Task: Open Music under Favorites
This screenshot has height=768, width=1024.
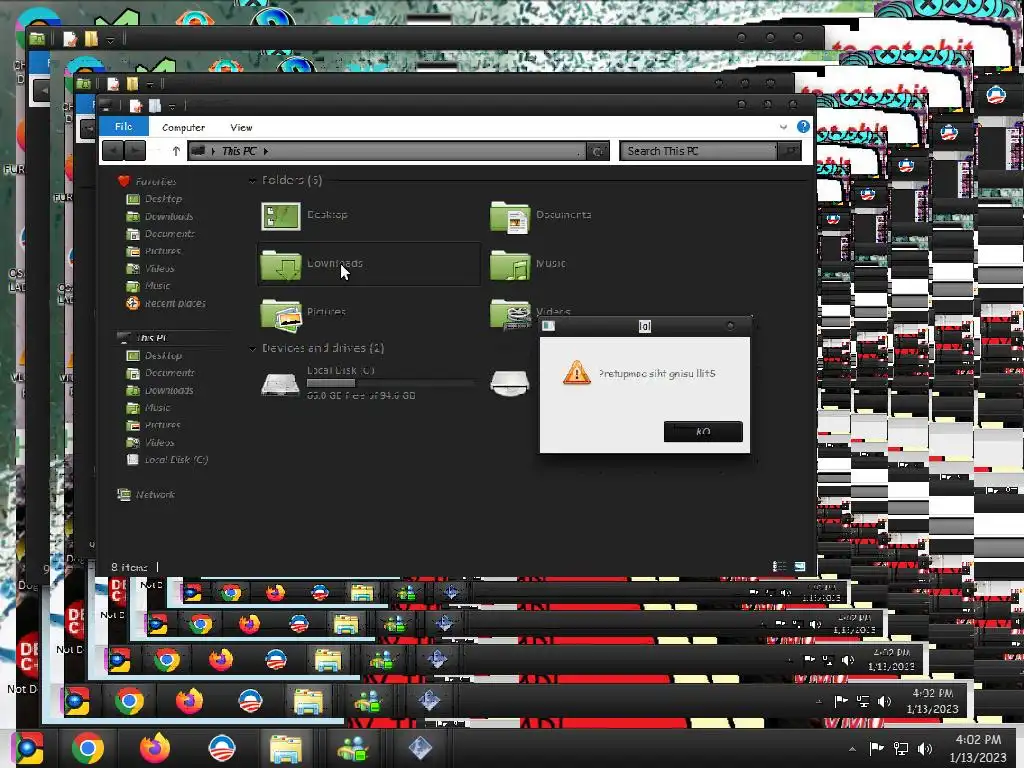Action: click(x=157, y=285)
